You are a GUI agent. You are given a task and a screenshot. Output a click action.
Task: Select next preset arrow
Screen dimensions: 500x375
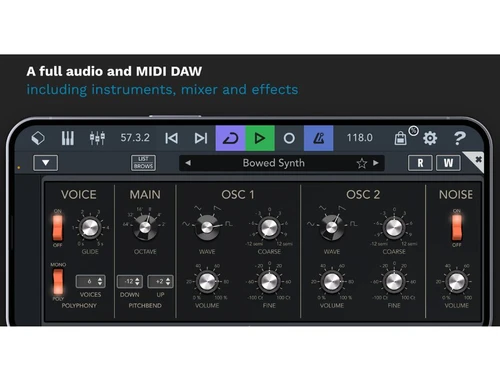coord(376,163)
